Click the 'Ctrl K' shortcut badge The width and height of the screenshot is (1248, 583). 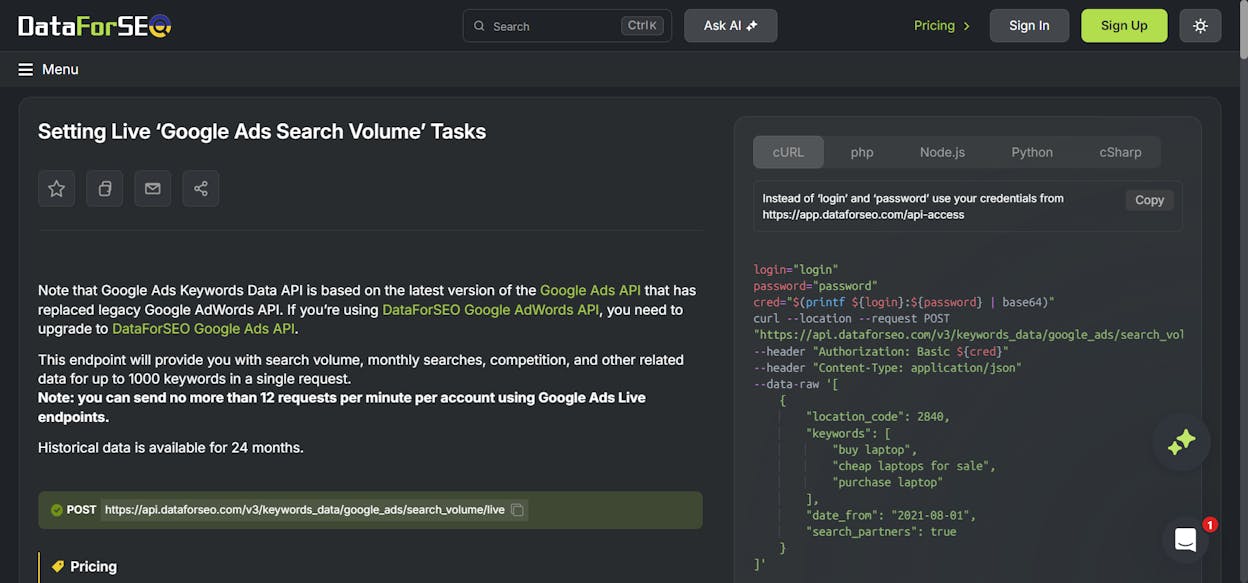(642, 26)
